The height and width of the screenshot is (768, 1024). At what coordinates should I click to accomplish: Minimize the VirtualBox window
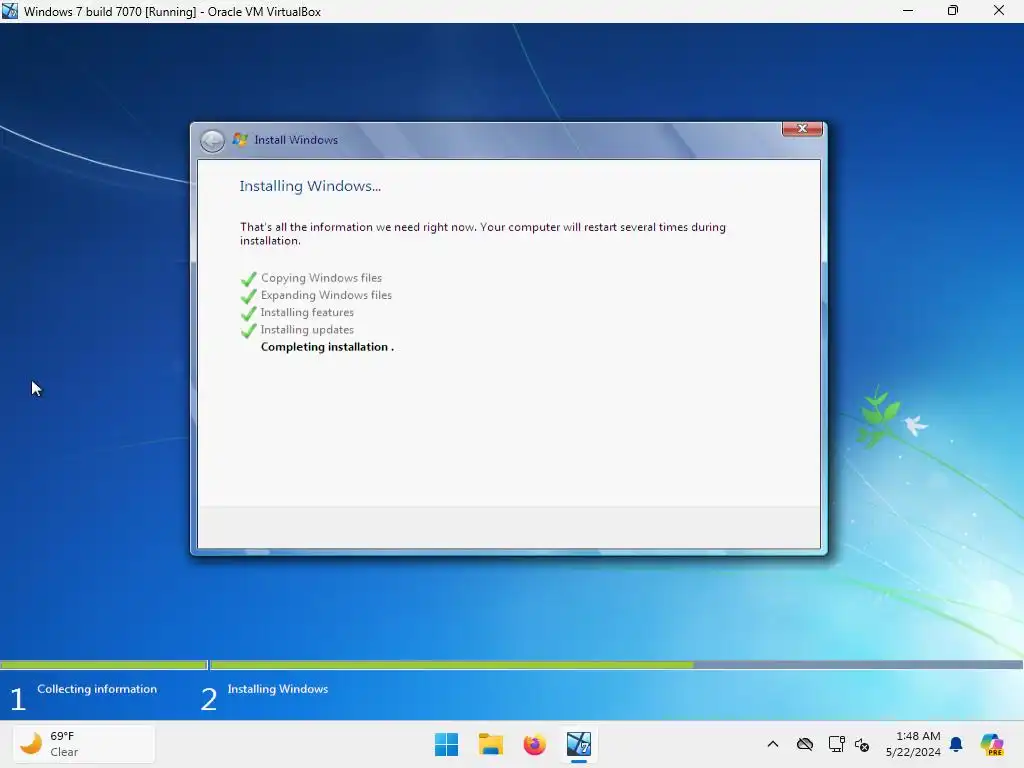[908, 11]
